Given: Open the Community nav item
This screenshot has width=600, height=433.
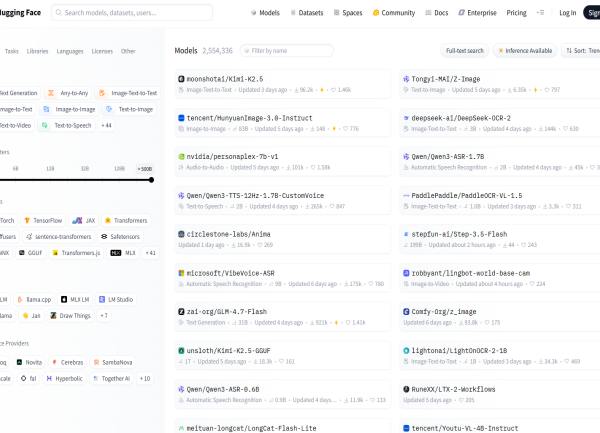Looking at the screenshot, I should pos(394,13).
